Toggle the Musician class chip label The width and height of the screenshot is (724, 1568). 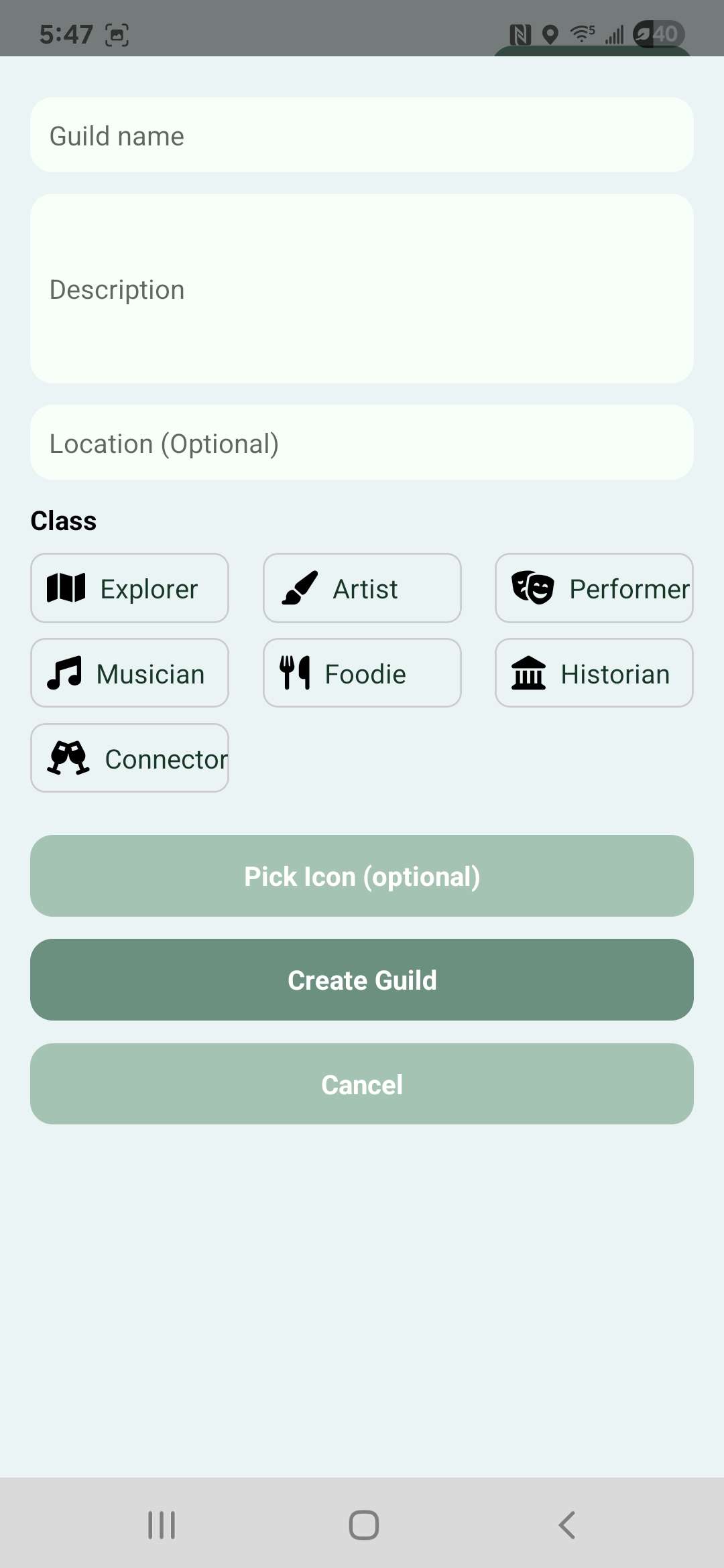pos(150,674)
